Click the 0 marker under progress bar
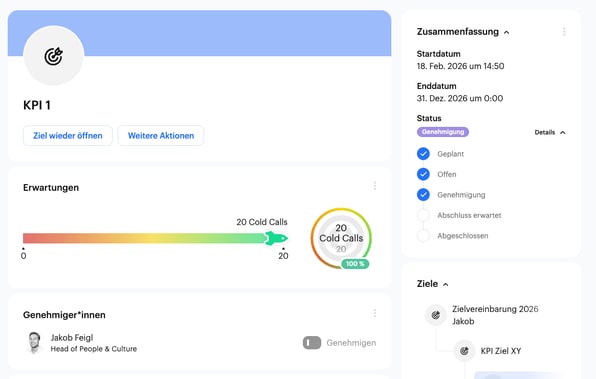 tap(24, 255)
